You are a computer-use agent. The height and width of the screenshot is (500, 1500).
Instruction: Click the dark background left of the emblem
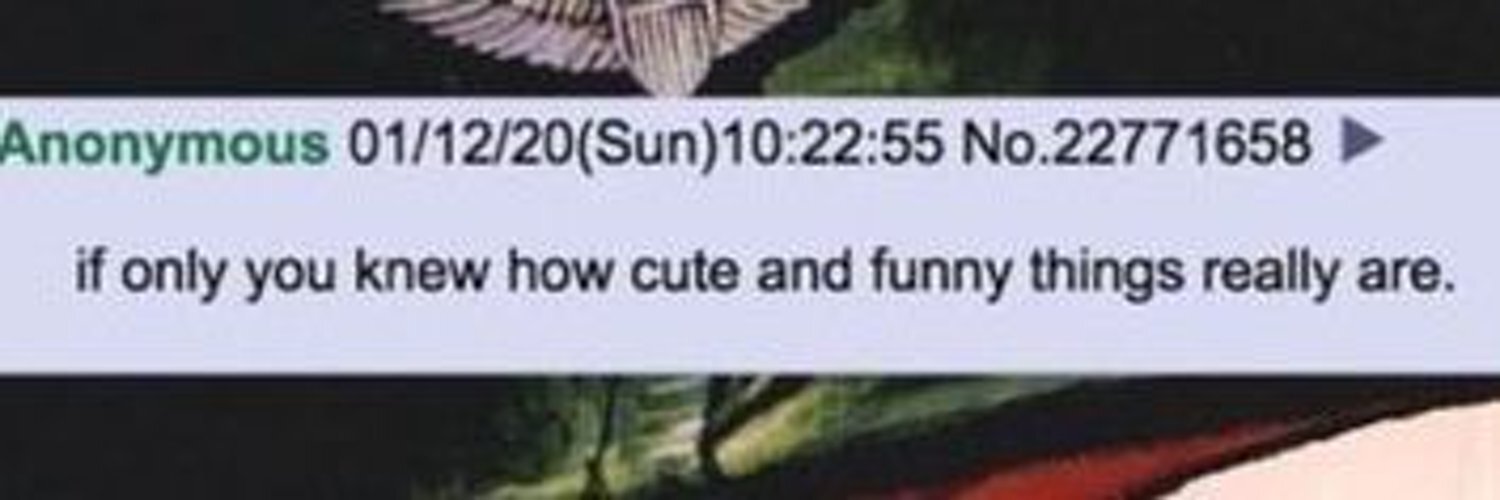coord(190,45)
